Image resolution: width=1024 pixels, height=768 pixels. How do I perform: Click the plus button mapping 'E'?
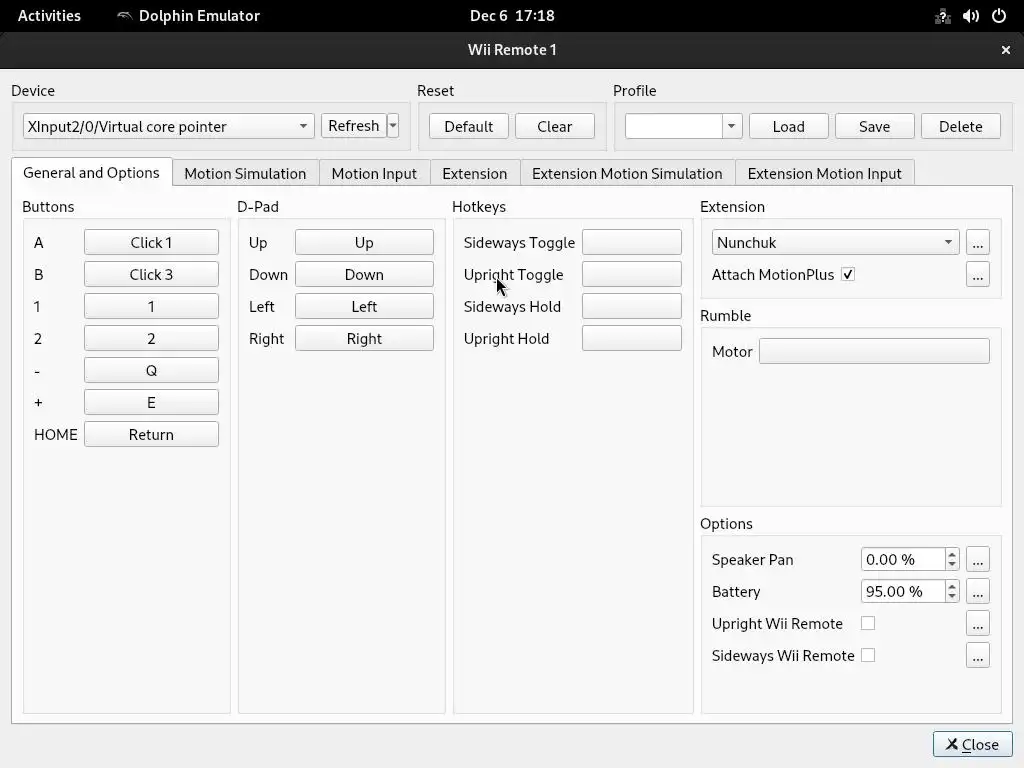click(151, 402)
